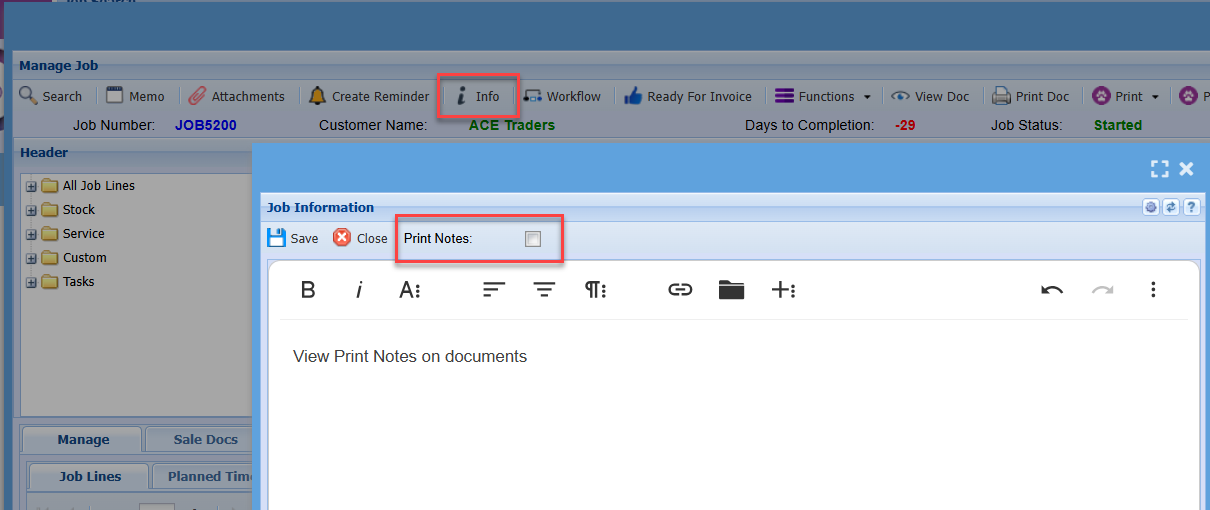
Task: Open the text style options menu
Action: [410, 290]
